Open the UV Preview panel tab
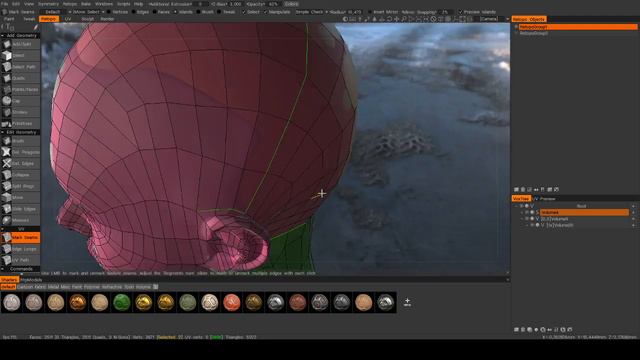 [x=544, y=198]
